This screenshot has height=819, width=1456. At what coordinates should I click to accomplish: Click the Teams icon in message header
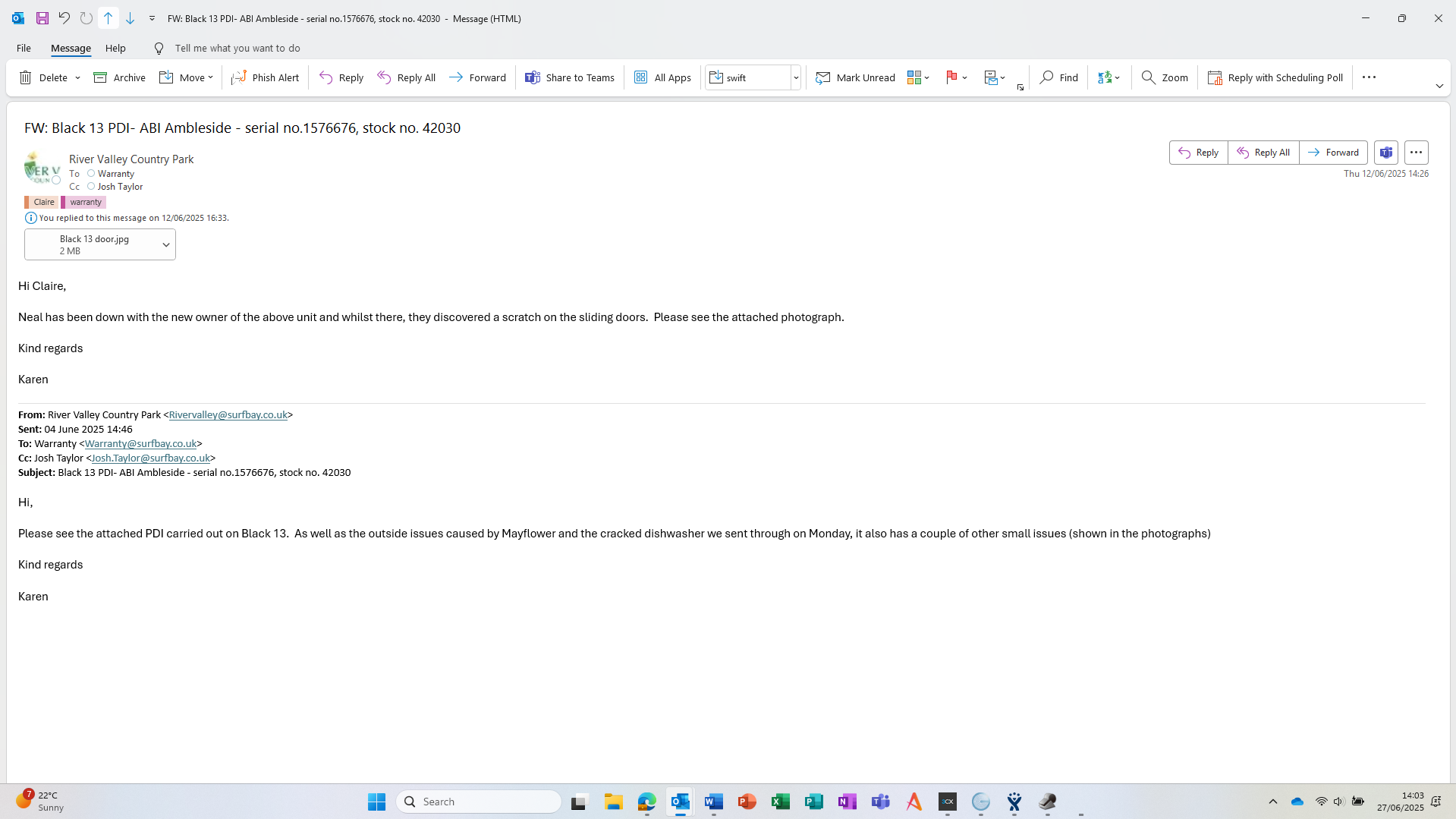pos(1386,153)
